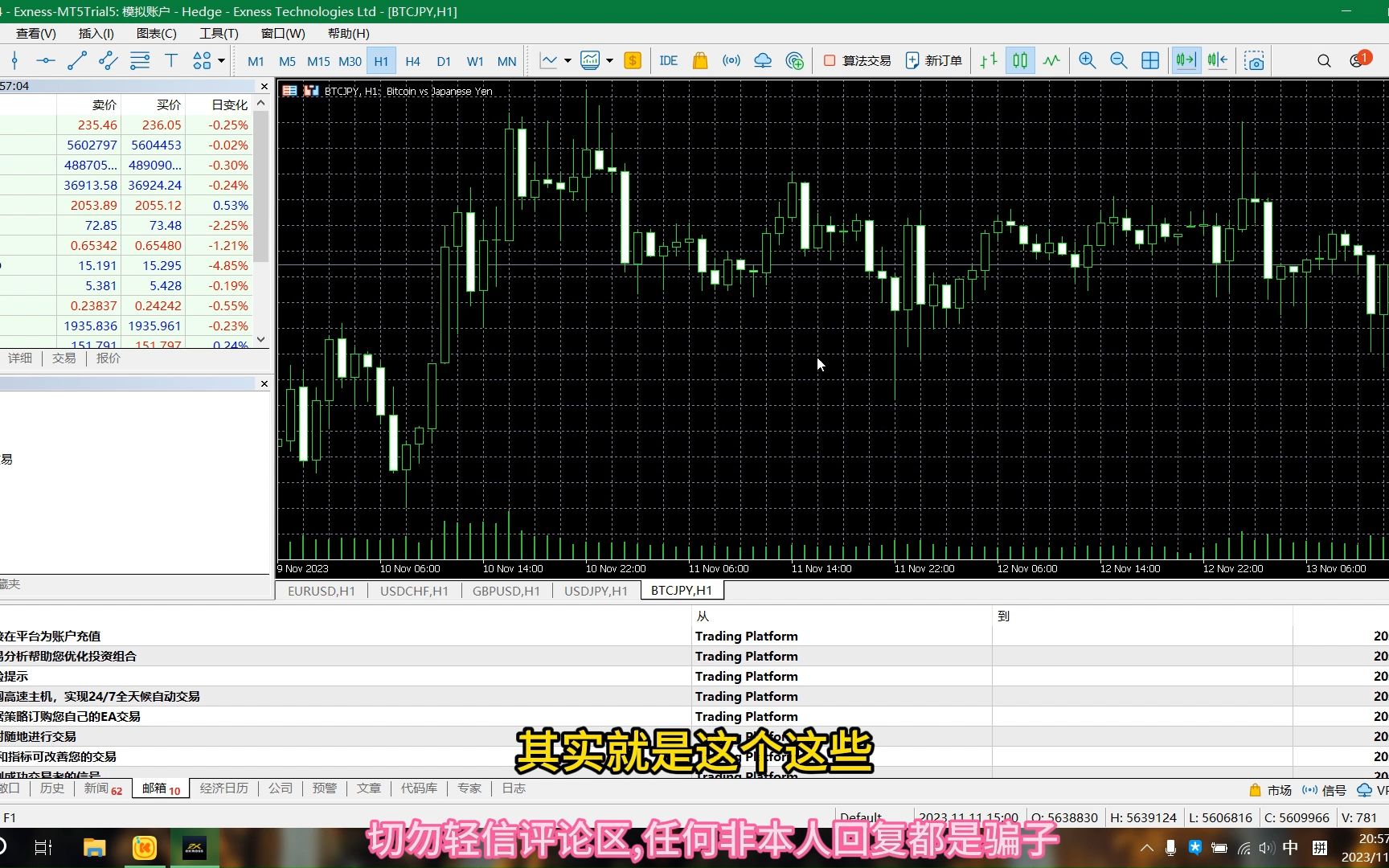Open the Charts menu (图表)
This screenshot has width=1389, height=868.
pos(156,33)
